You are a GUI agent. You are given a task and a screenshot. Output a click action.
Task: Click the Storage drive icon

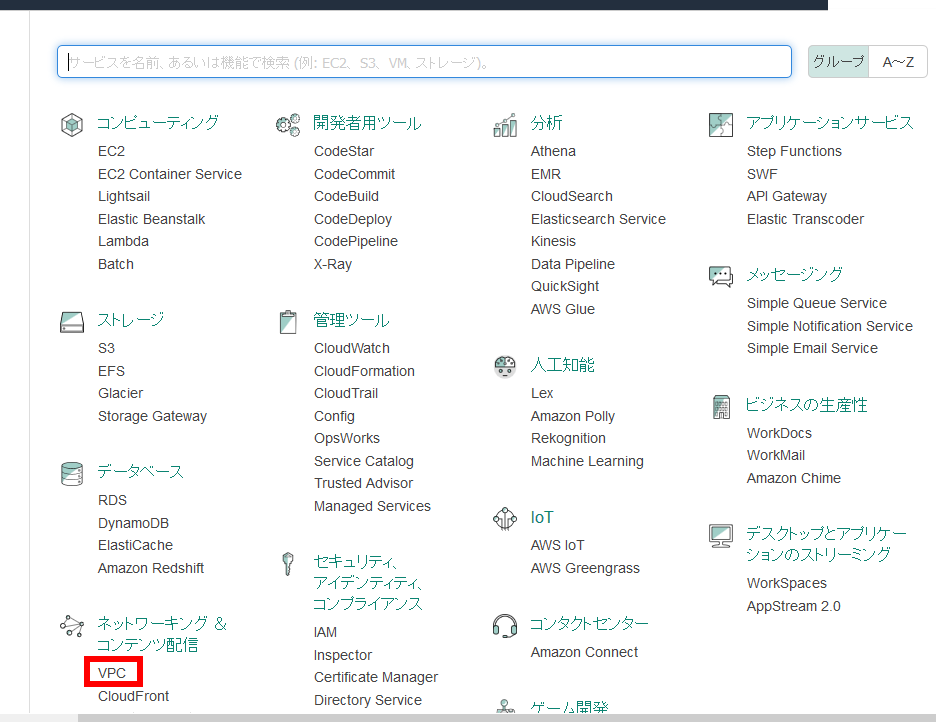coord(72,322)
